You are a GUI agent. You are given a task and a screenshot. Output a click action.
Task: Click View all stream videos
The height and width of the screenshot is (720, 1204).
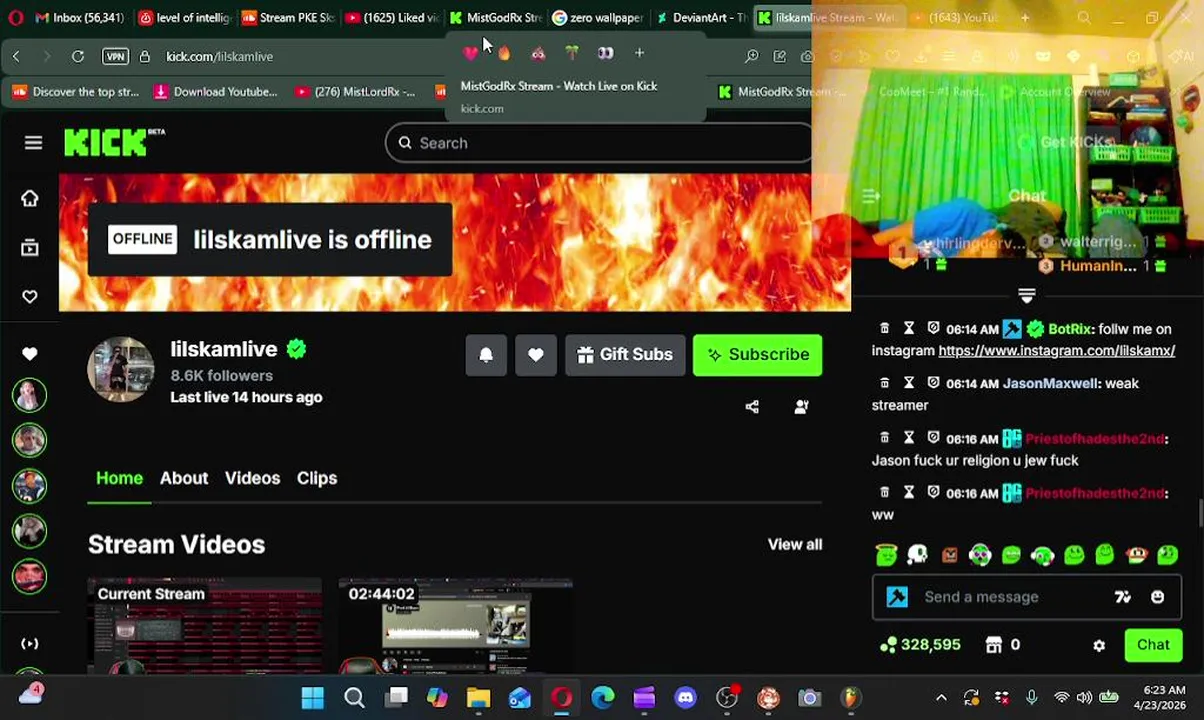795,545
